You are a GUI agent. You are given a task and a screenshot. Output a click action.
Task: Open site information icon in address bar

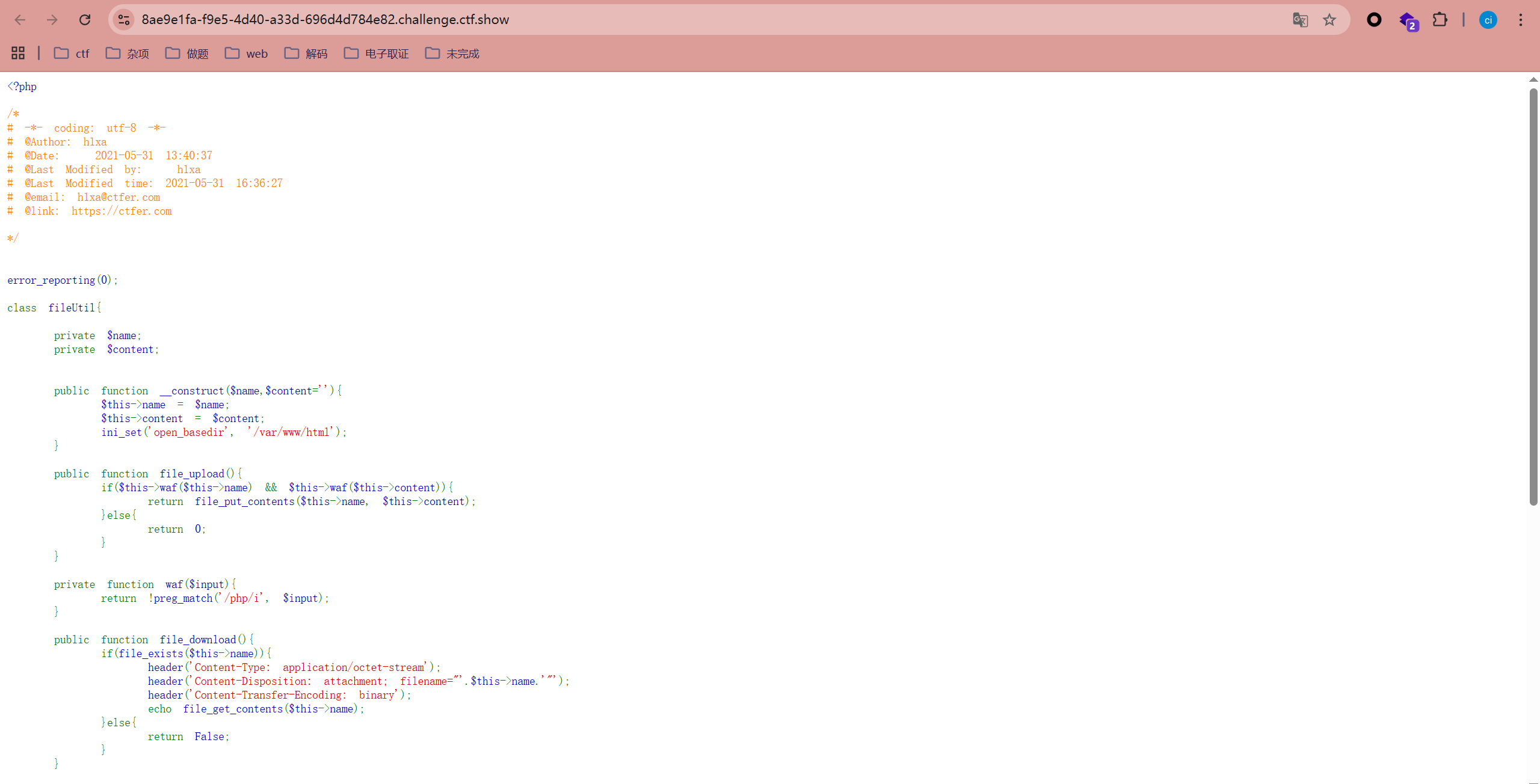124,20
